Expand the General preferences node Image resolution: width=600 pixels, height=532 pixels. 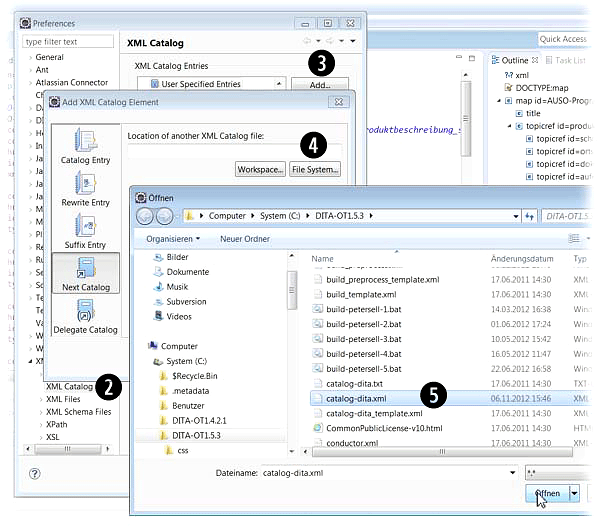pyautogui.click(x=30, y=57)
